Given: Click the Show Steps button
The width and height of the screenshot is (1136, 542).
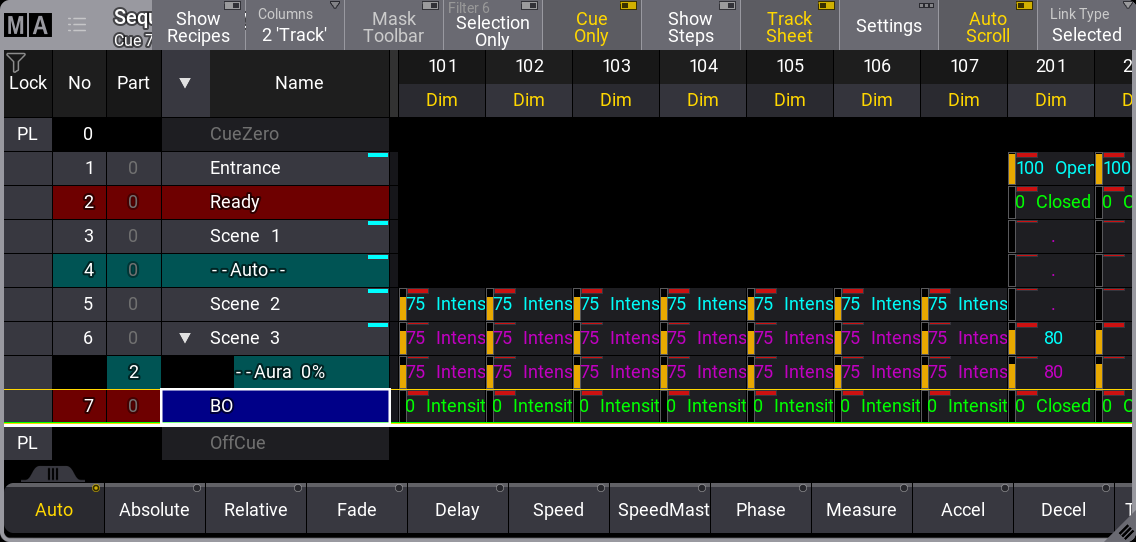Looking at the screenshot, I should pos(690,26).
